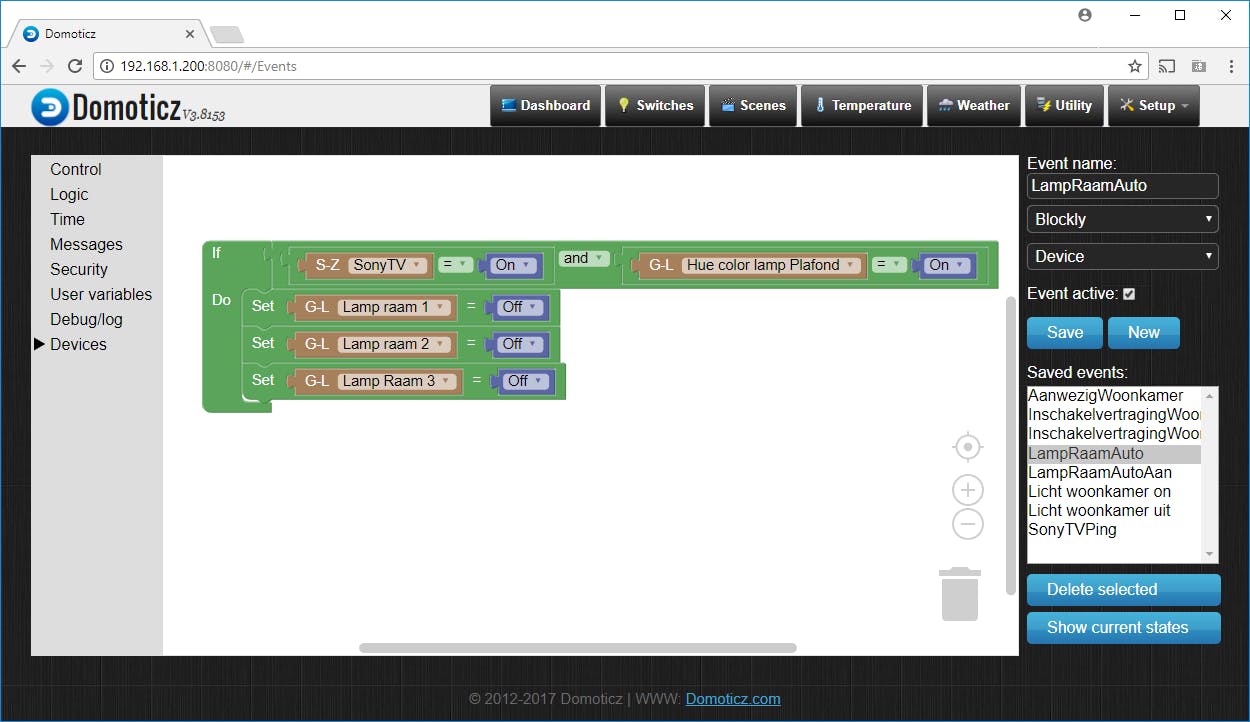This screenshot has width=1250, height=722.
Task: Zoom out the Blockly workspace
Action: pos(967,524)
